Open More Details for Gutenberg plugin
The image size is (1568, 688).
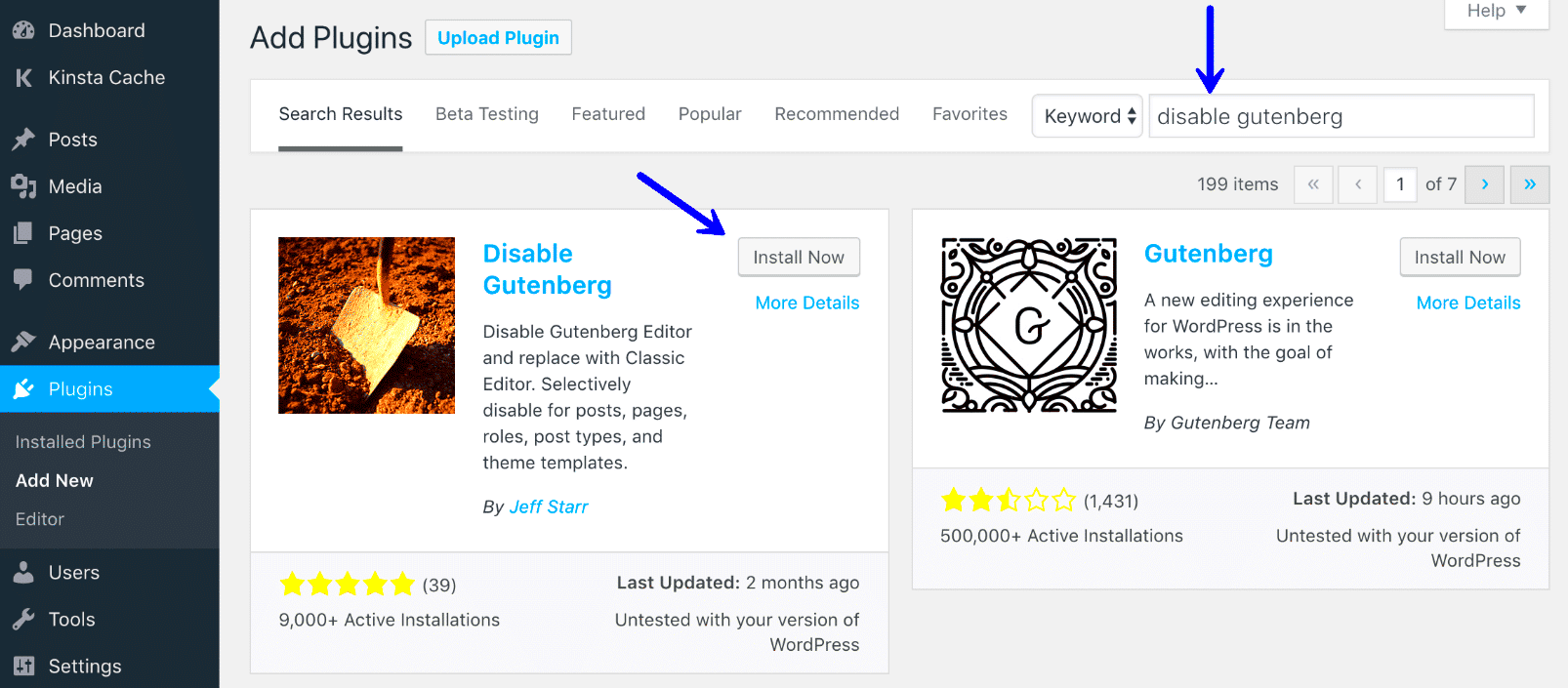(x=1468, y=304)
